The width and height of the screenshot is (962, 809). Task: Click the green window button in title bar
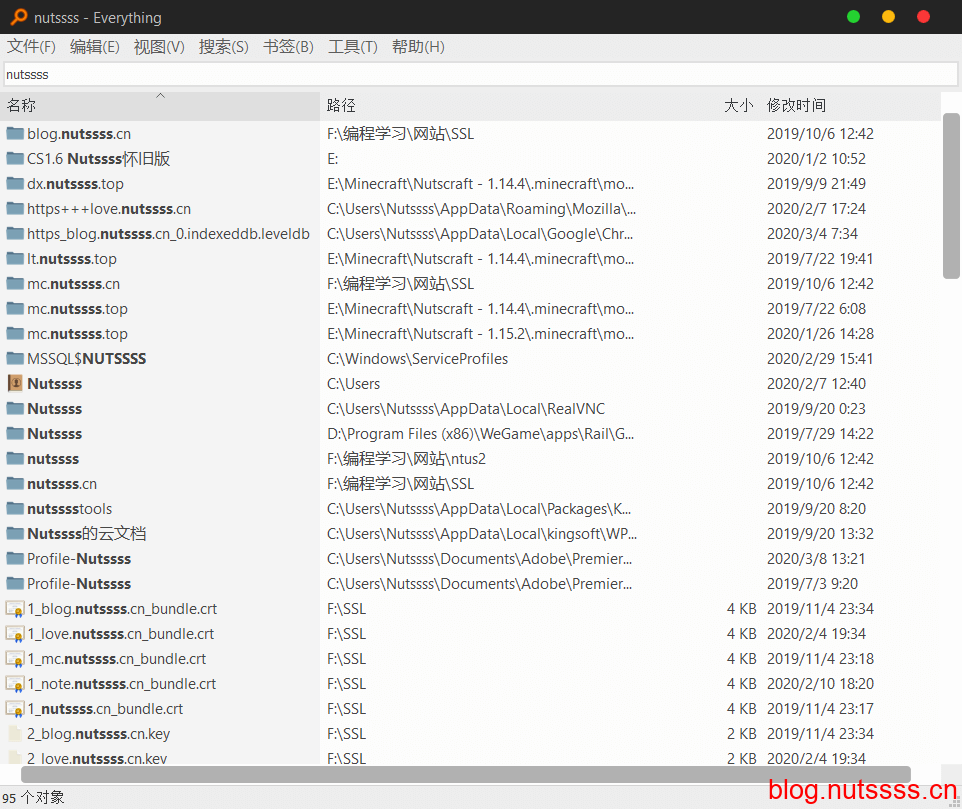(x=853, y=17)
